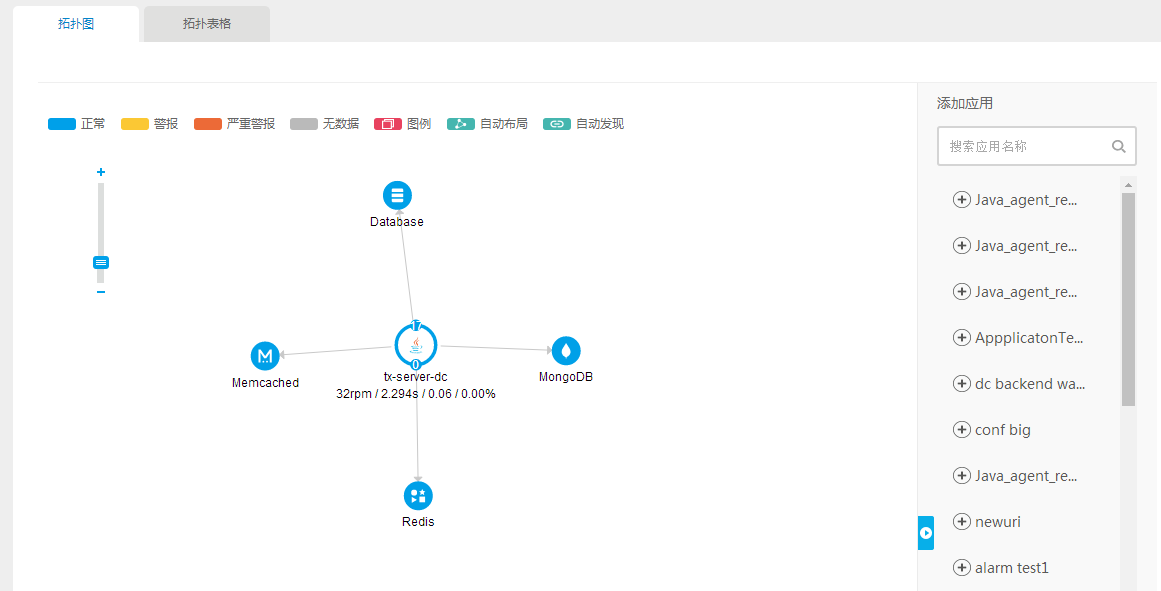
Task: Zoom out with the minus button
Action: (x=101, y=292)
